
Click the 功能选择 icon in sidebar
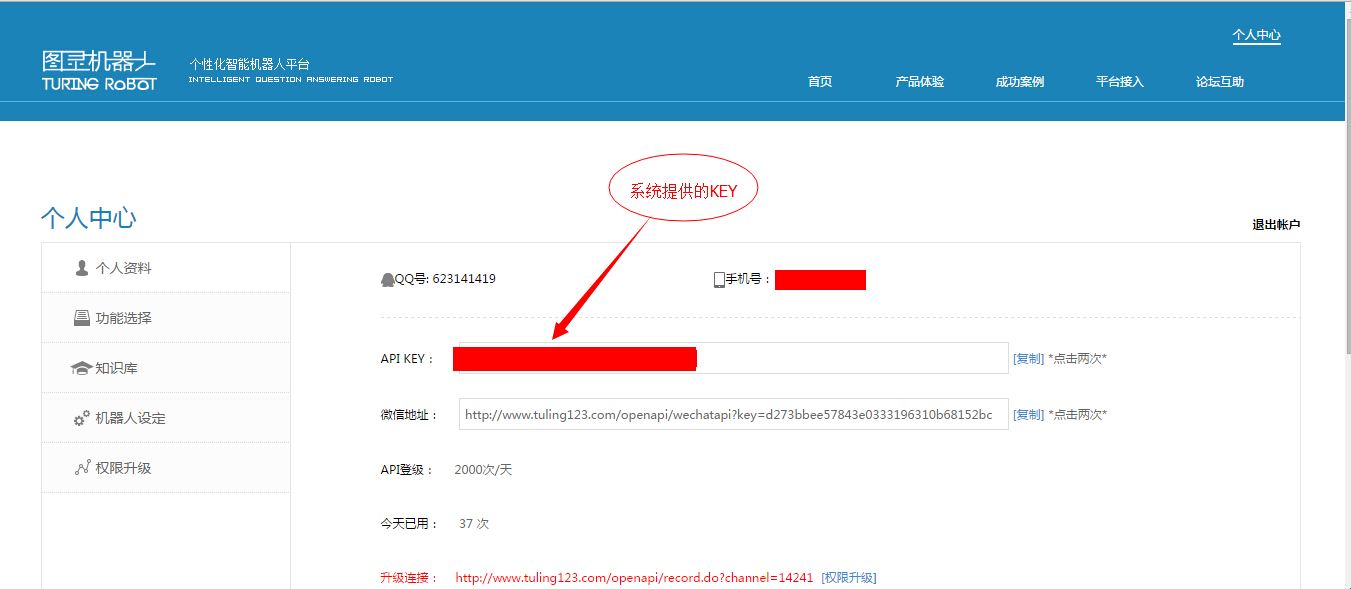click(x=82, y=318)
